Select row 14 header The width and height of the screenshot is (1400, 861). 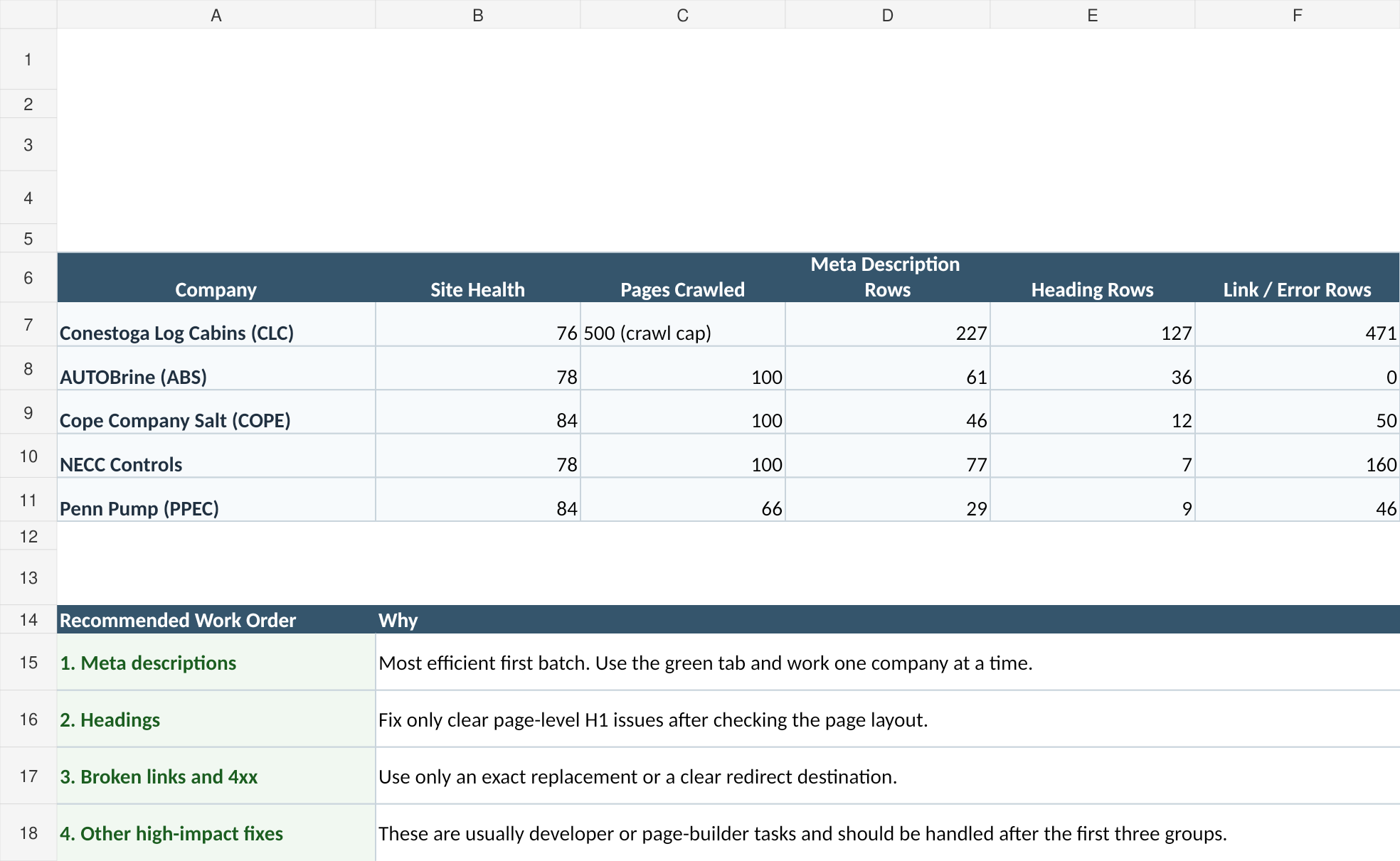28,619
